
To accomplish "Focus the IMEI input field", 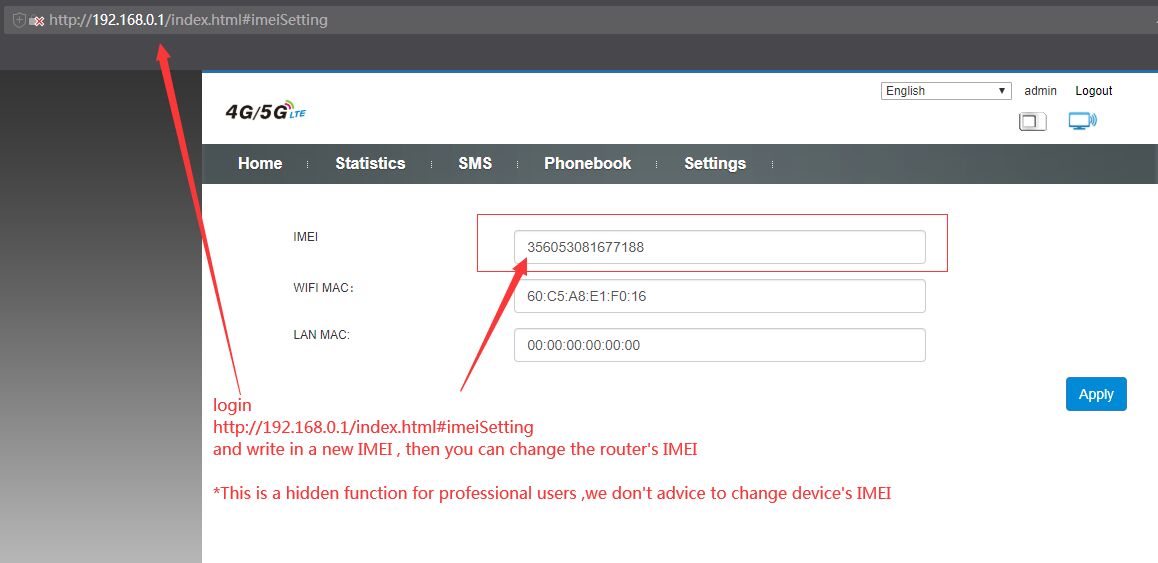I will pos(719,247).
